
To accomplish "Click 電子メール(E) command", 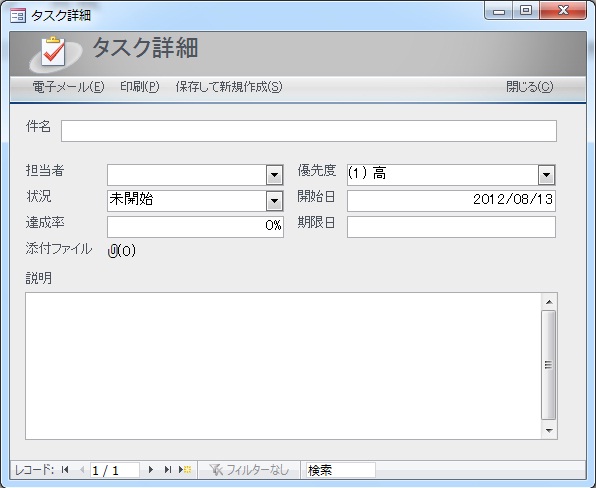I will click(68, 87).
